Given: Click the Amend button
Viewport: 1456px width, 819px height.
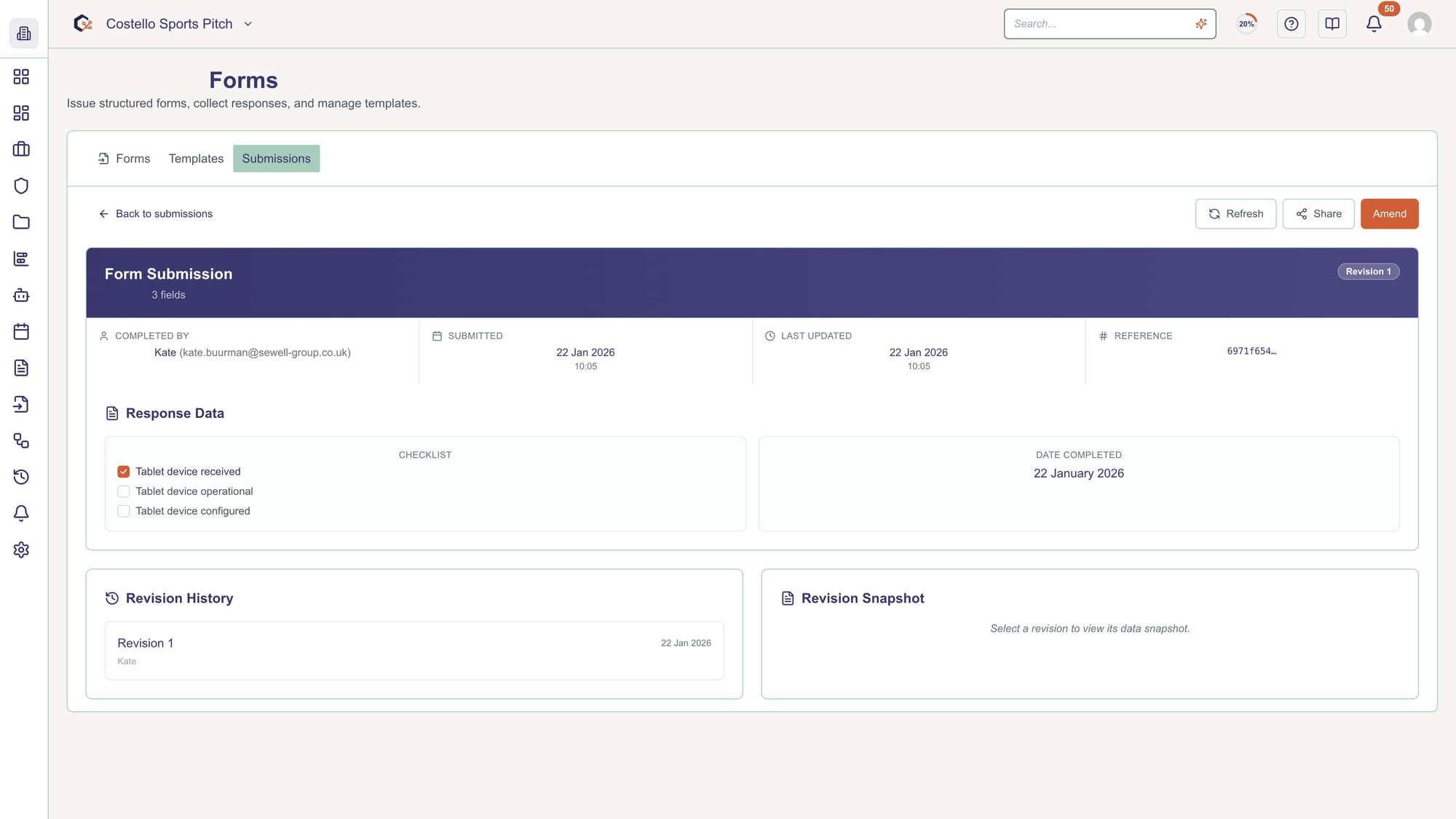Looking at the screenshot, I should (x=1389, y=213).
